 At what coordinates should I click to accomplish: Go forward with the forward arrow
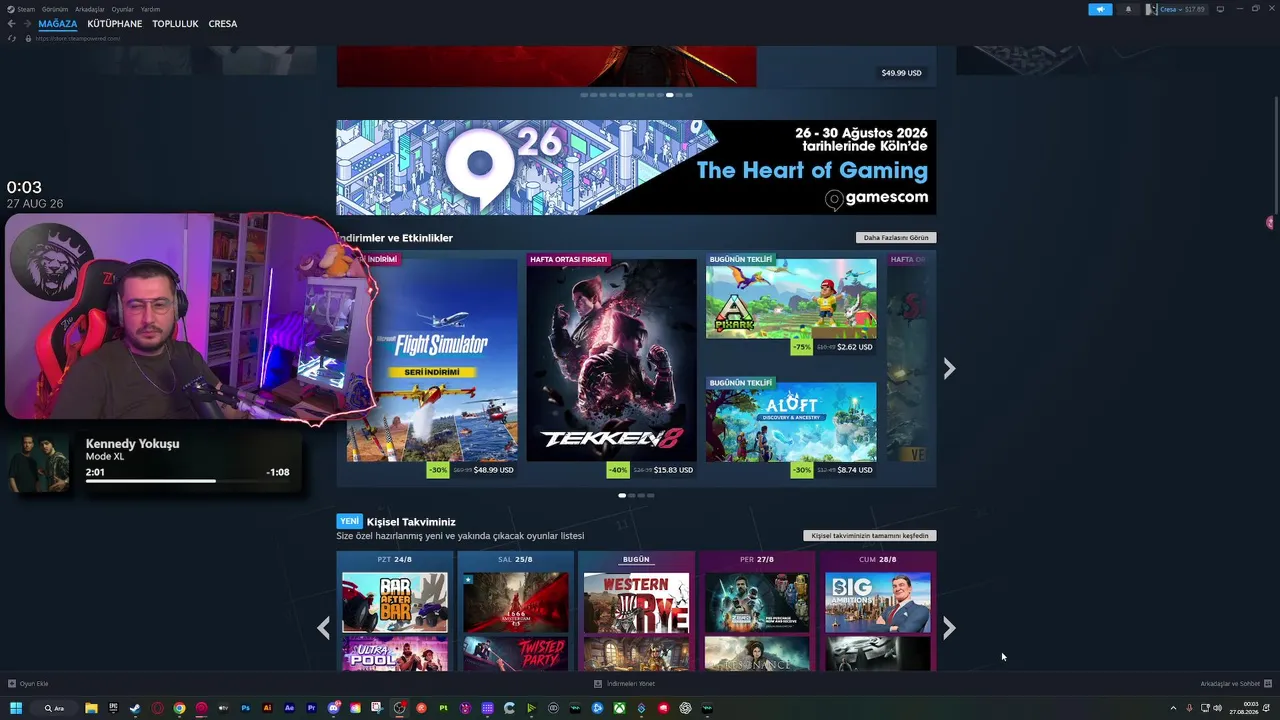(27, 24)
